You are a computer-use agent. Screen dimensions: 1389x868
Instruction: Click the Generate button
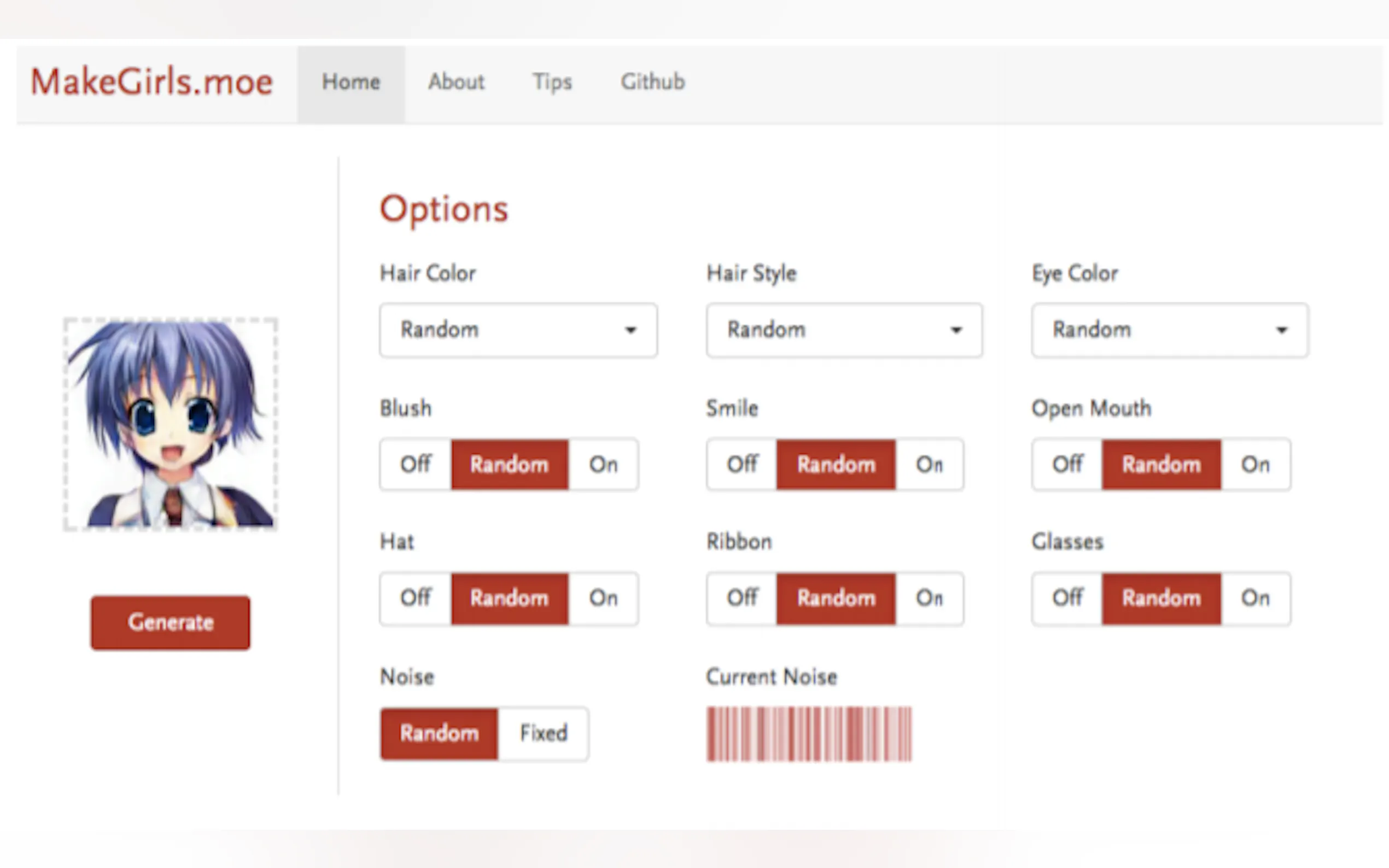(x=171, y=622)
